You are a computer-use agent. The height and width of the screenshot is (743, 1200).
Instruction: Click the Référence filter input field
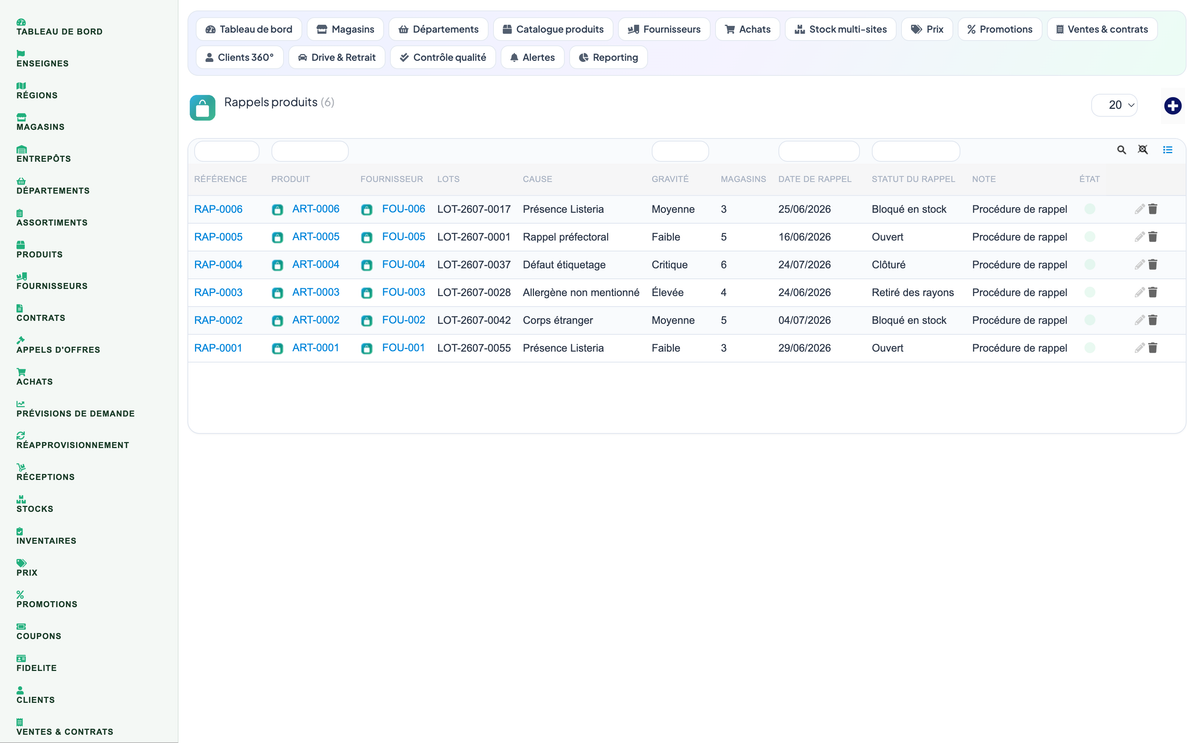click(x=227, y=151)
